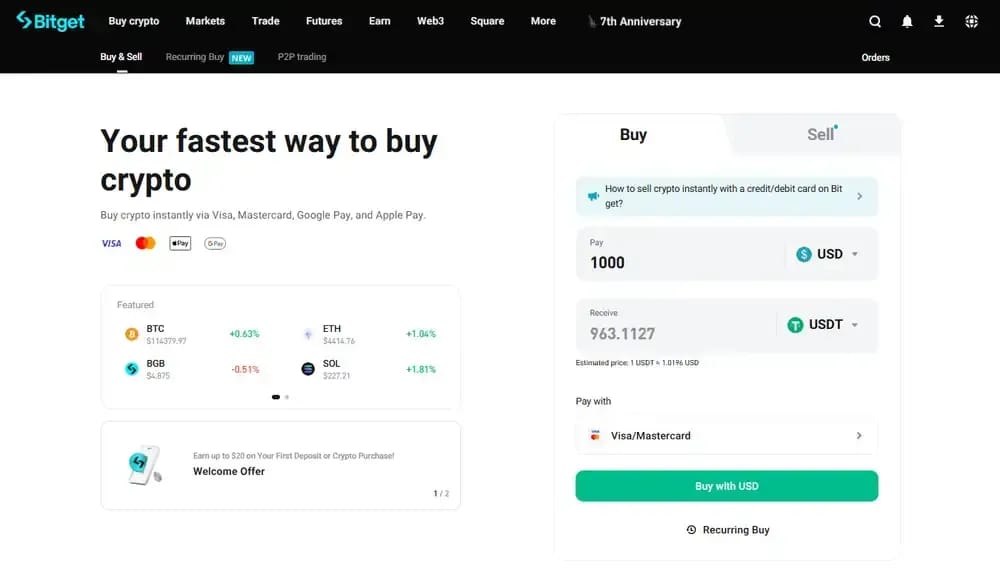Open the language globe icon

tap(971, 21)
